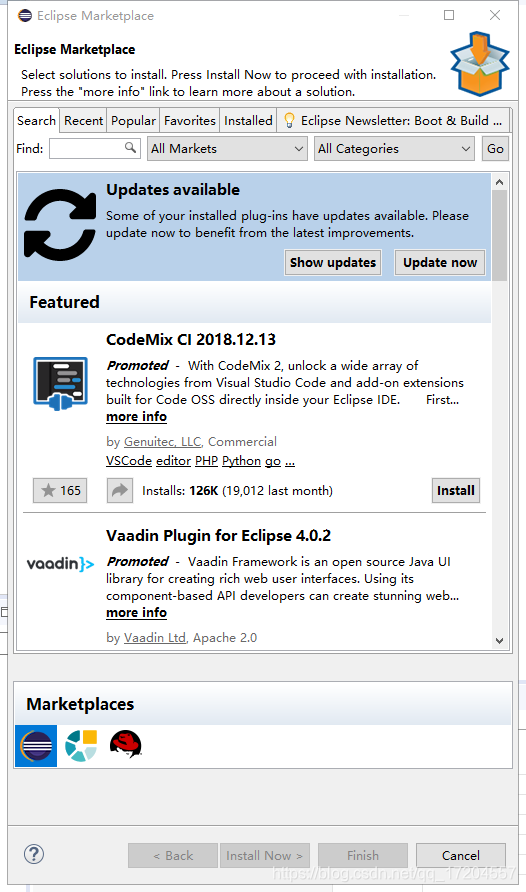Click the Install Now button
This screenshot has height=892, width=526.
pos(265,856)
